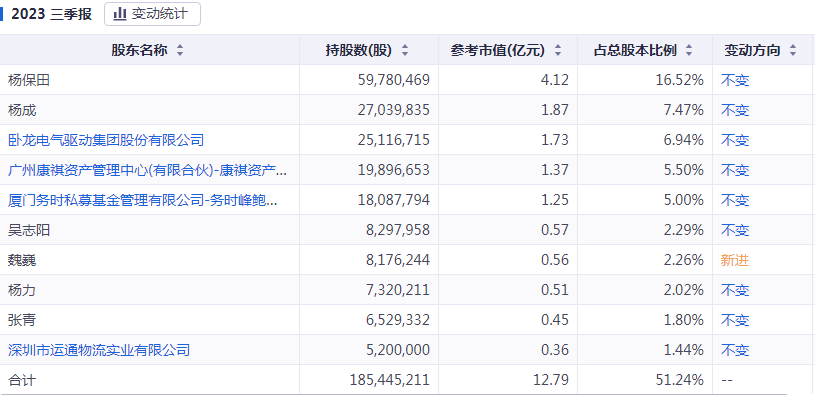Click market value 1.25
This screenshot has height=395, width=815.
coord(556,200)
